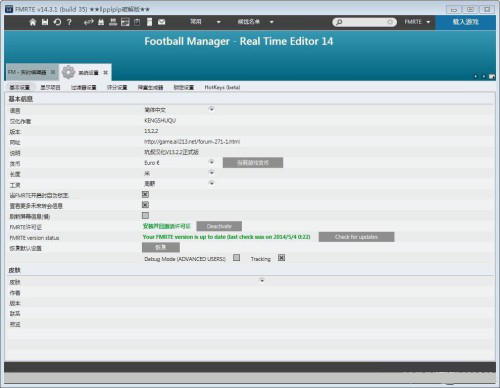Click the Deactivate button
This screenshot has width=500, height=388.
(219, 226)
